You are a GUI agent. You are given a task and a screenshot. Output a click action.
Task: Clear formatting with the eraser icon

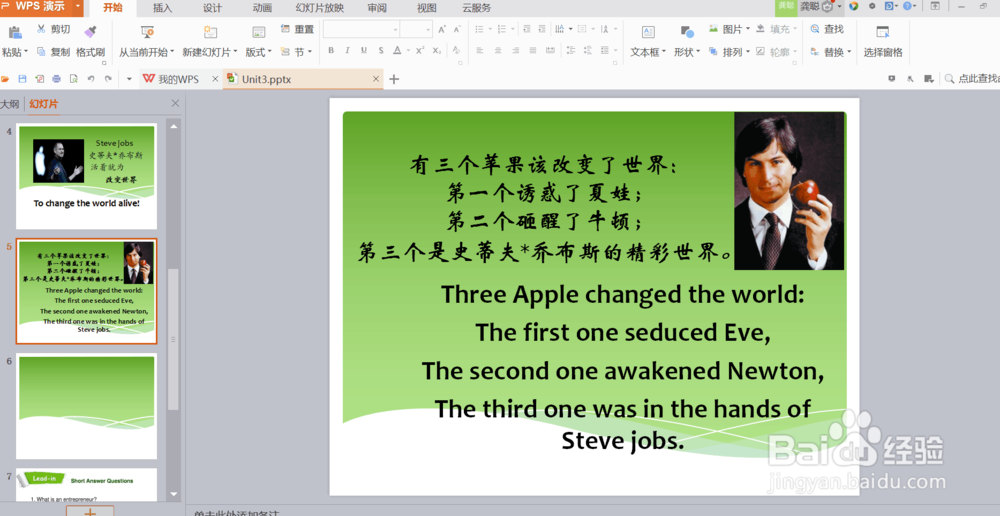coord(456,50)
